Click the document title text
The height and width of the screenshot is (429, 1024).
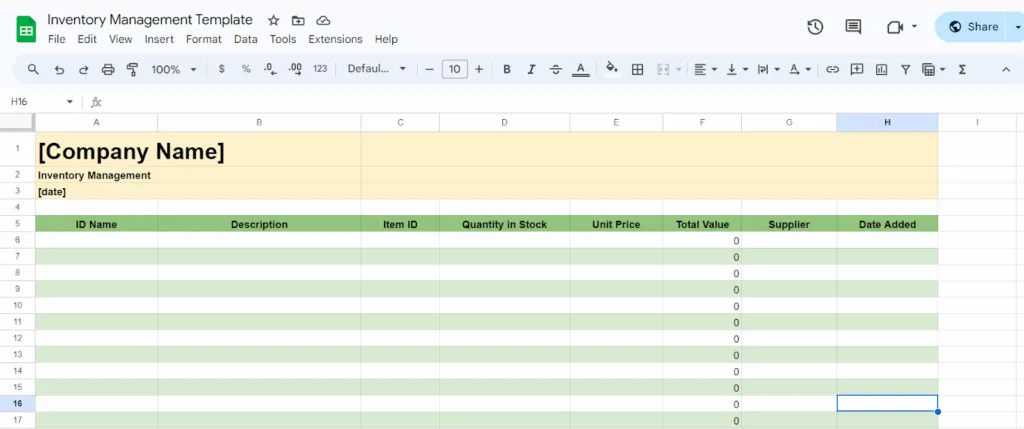pos(150,20)
